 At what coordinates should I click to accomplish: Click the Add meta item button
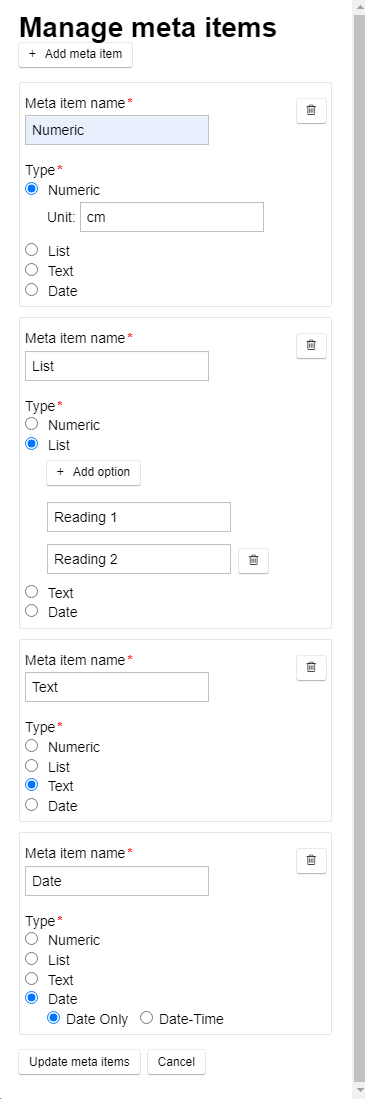pyautogui.click(x=76, y=54)
